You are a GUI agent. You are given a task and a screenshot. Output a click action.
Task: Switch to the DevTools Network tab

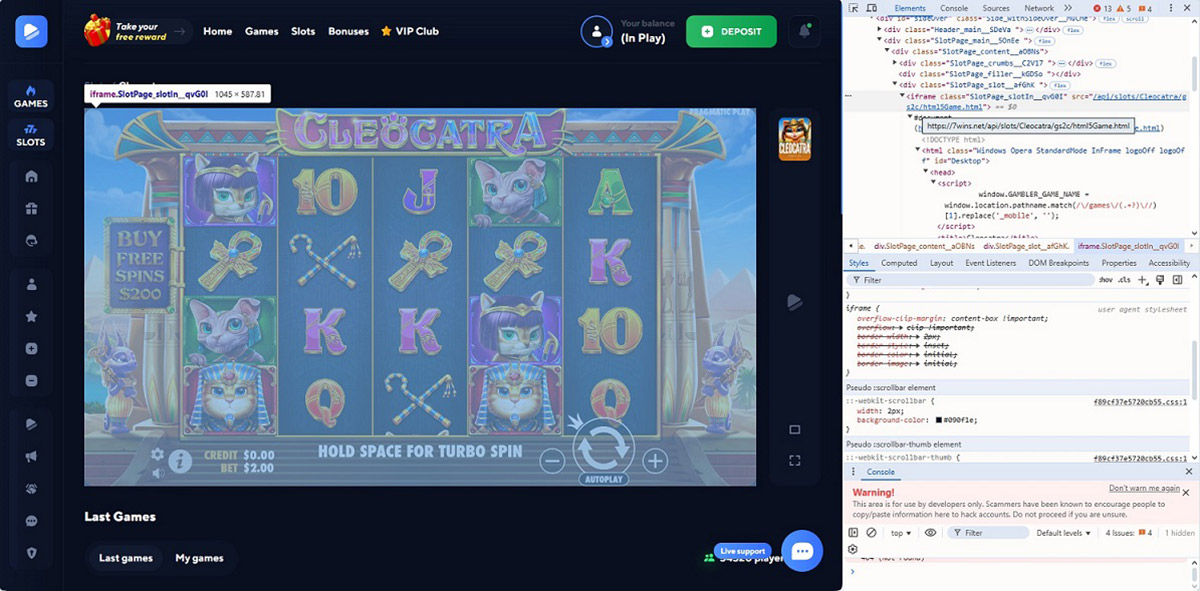click(x=1039, y=8)
